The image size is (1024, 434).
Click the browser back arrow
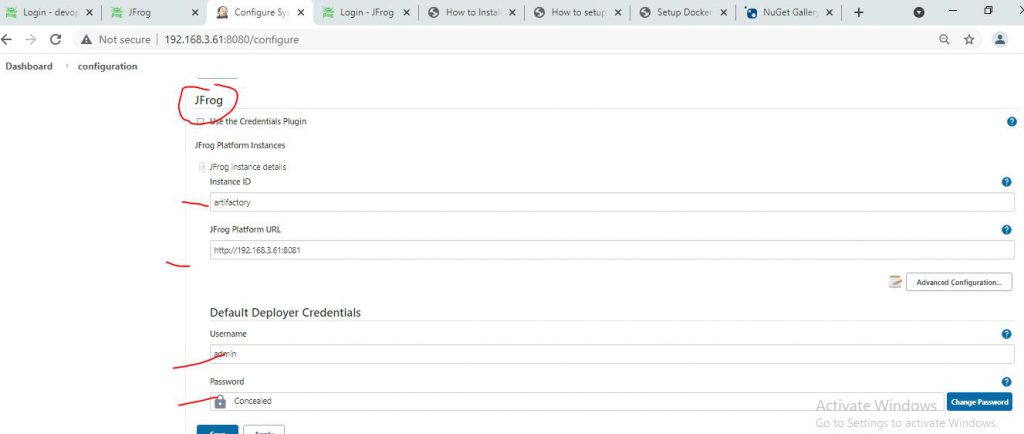pos(8,39)
